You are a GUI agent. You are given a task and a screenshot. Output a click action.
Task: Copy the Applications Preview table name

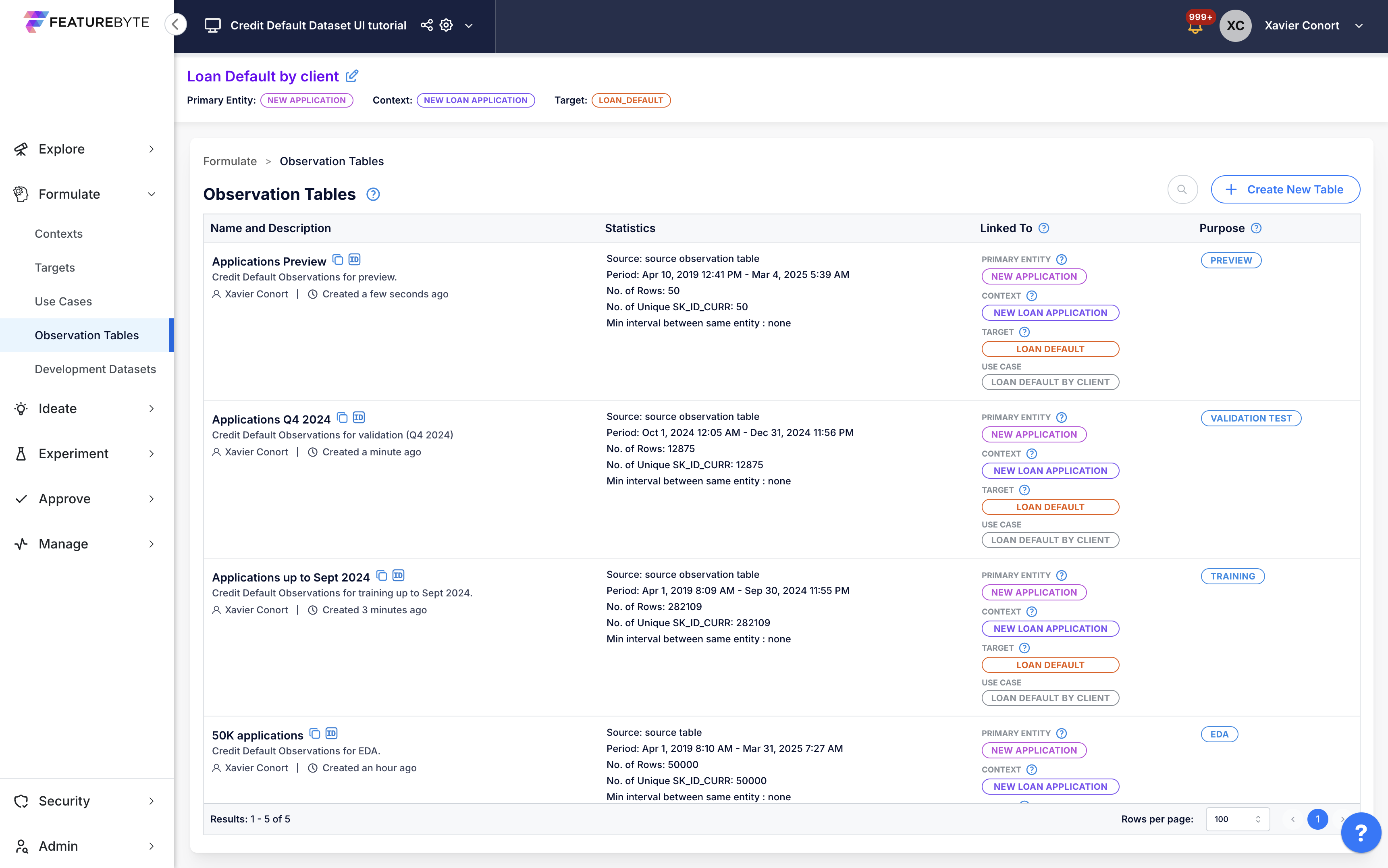tap(337, 260)
